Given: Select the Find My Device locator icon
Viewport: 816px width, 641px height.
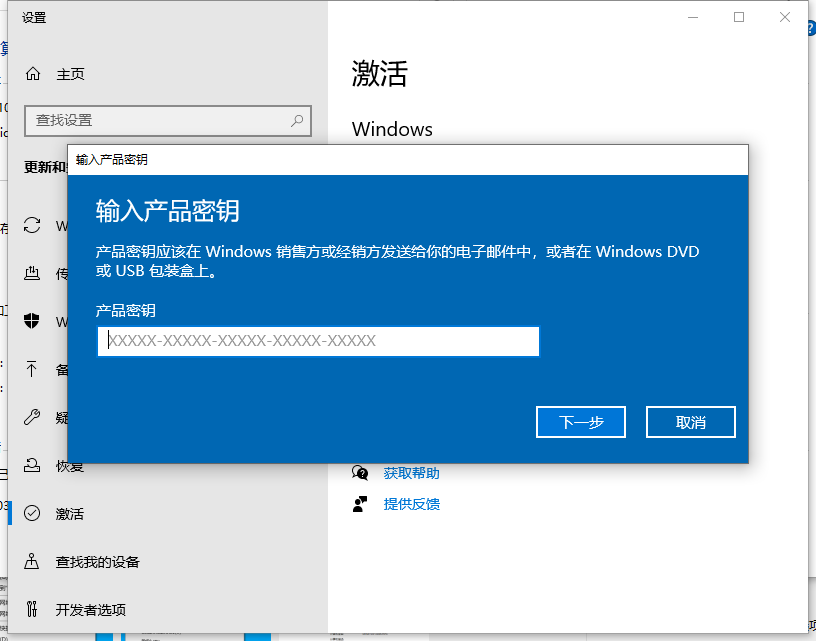Looking at the screenshot, I should 32,562.
